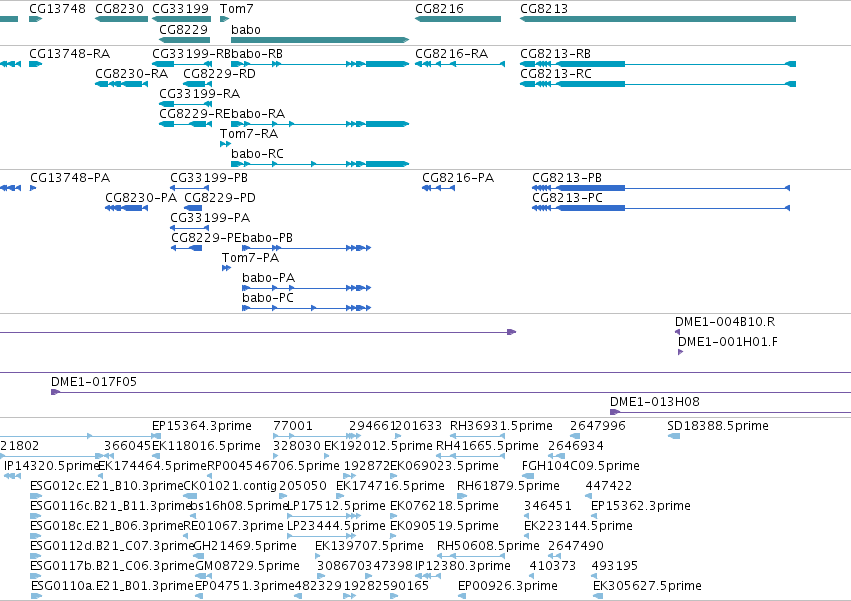This screenshot has height=601, width=851.
Task: Select the CG8230-PA protein label
Action: click(141, 198)
